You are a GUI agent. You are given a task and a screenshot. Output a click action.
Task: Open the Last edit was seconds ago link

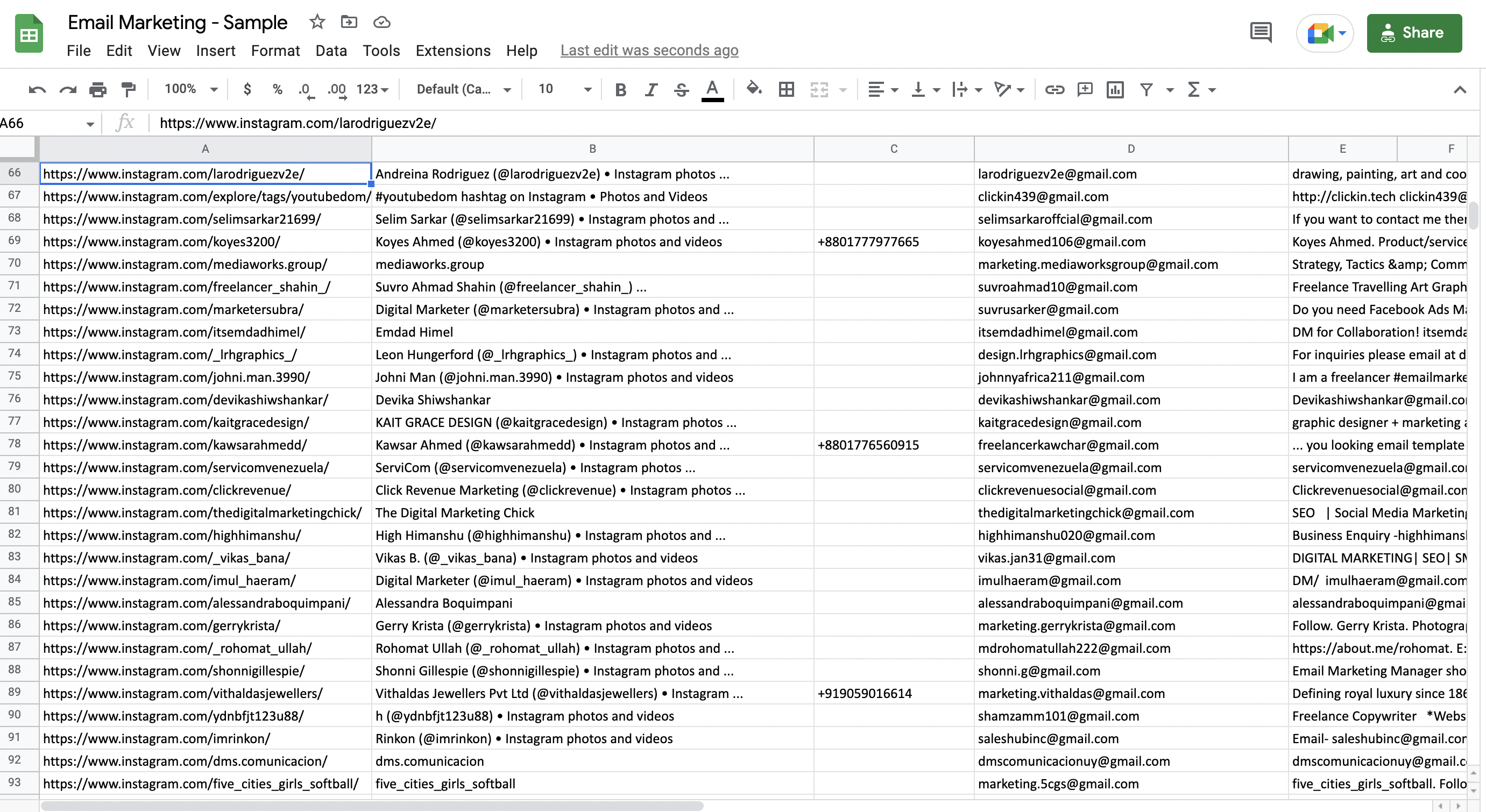[649, 51]
